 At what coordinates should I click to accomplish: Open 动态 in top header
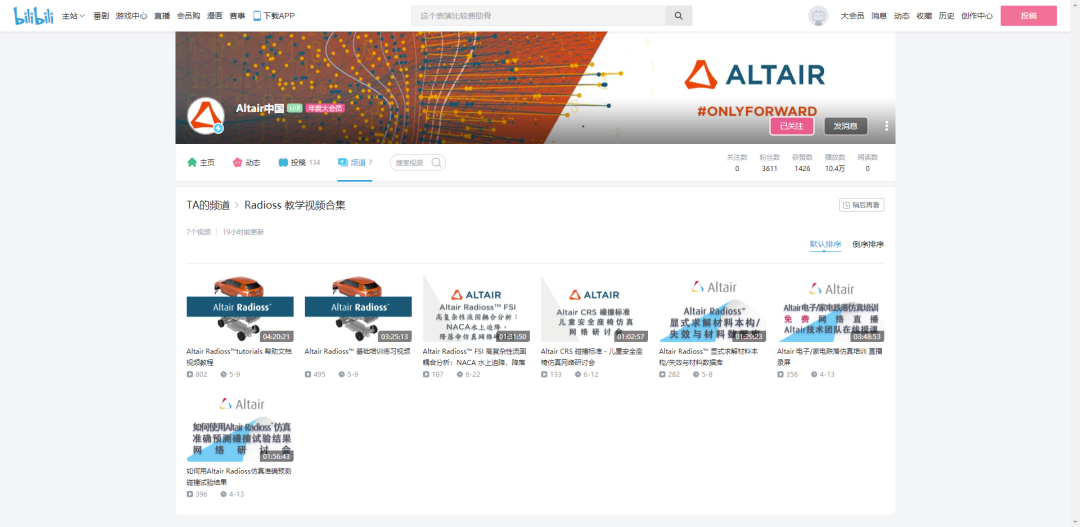pyautogui.click(x=902, y=16)
